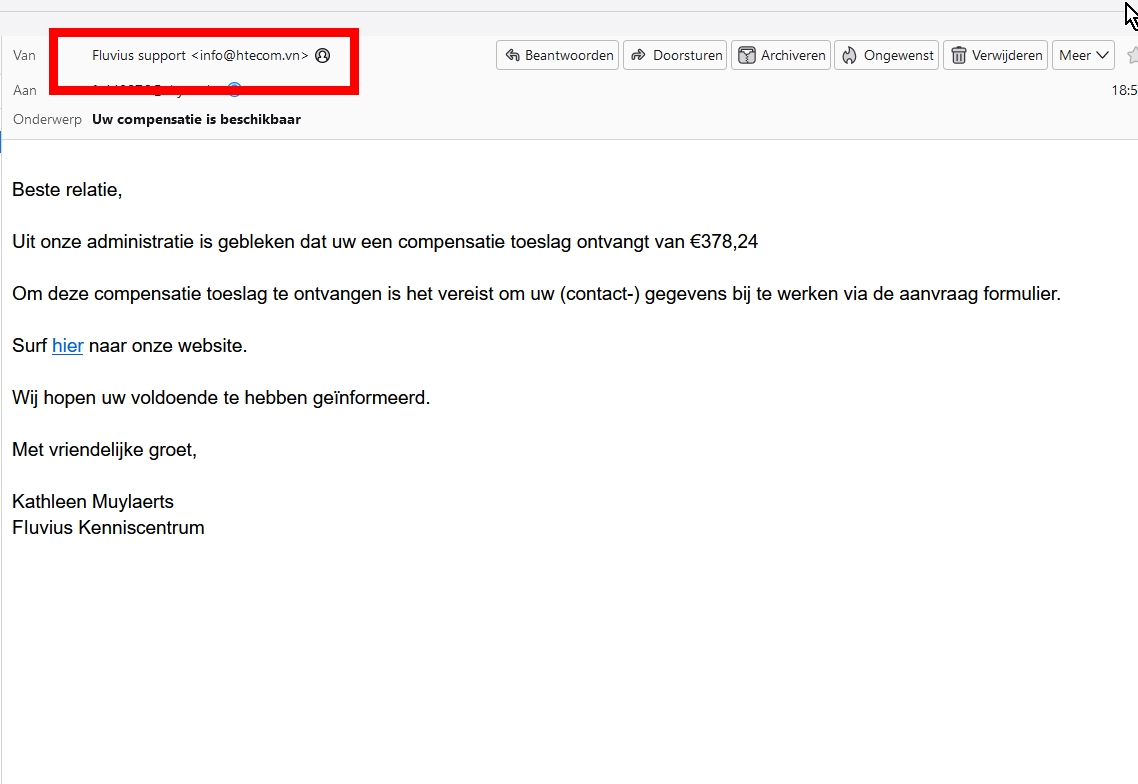Forward the message using Doorsturen

676,56
